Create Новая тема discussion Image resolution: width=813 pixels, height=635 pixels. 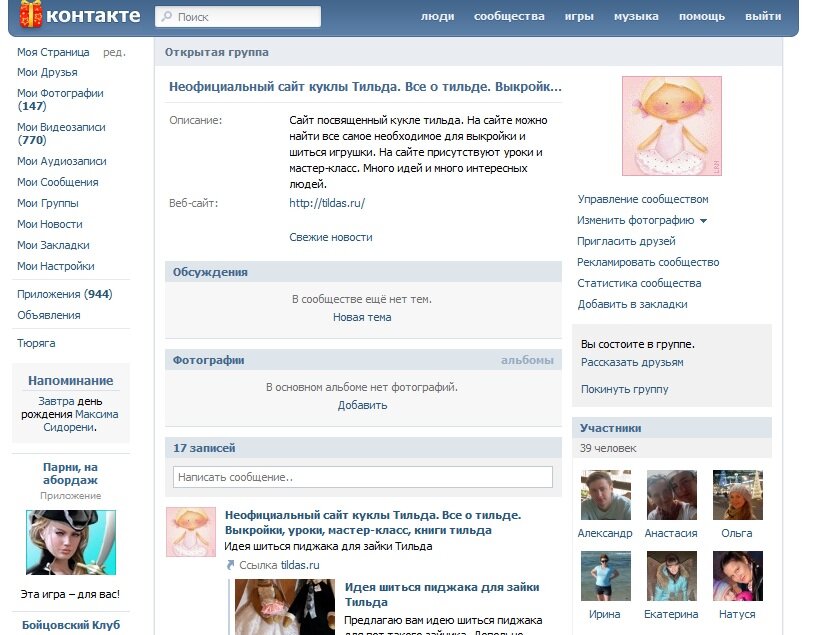coord(362,317)
